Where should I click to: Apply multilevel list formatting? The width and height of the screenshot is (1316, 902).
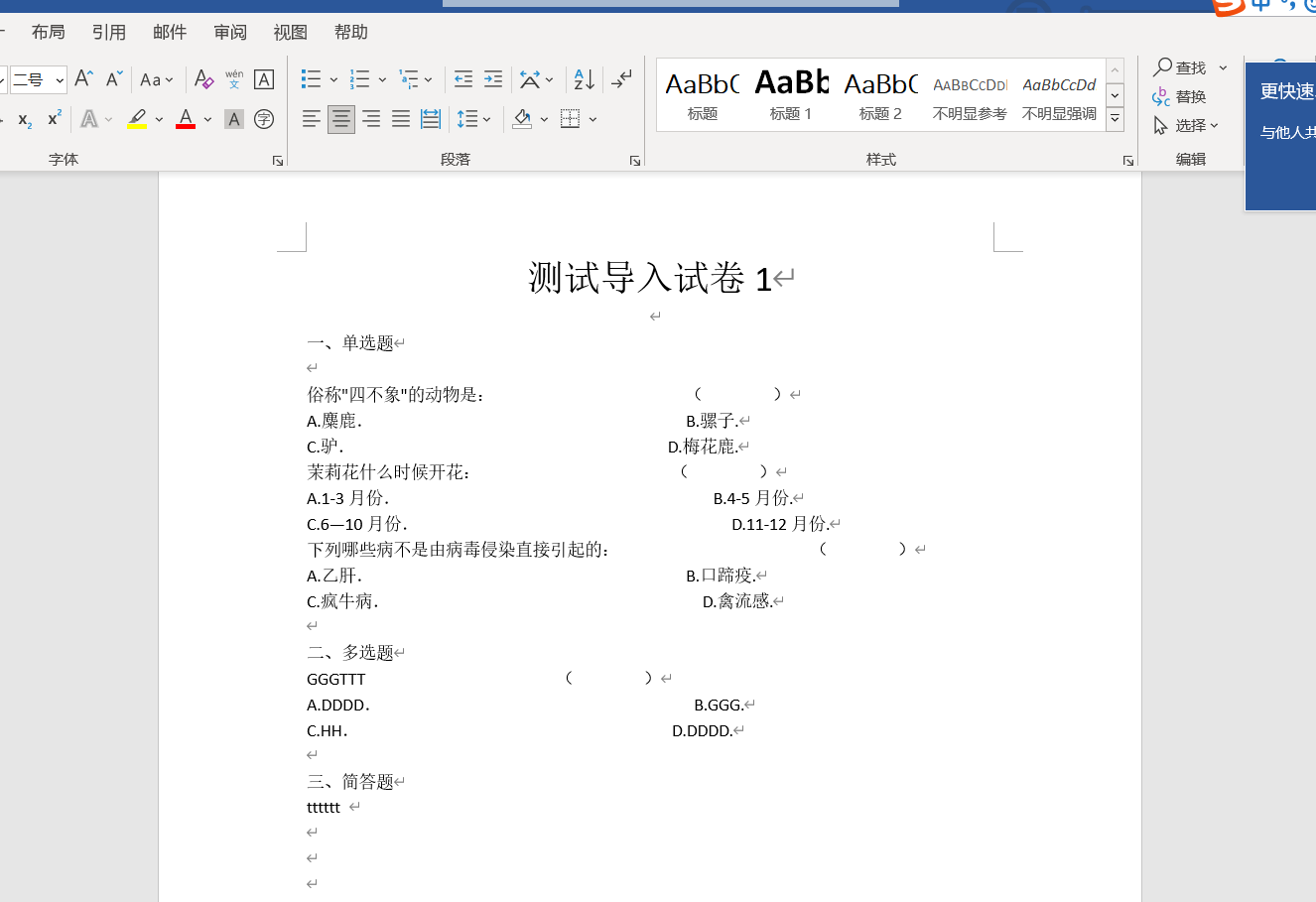[x=409, y=79]
